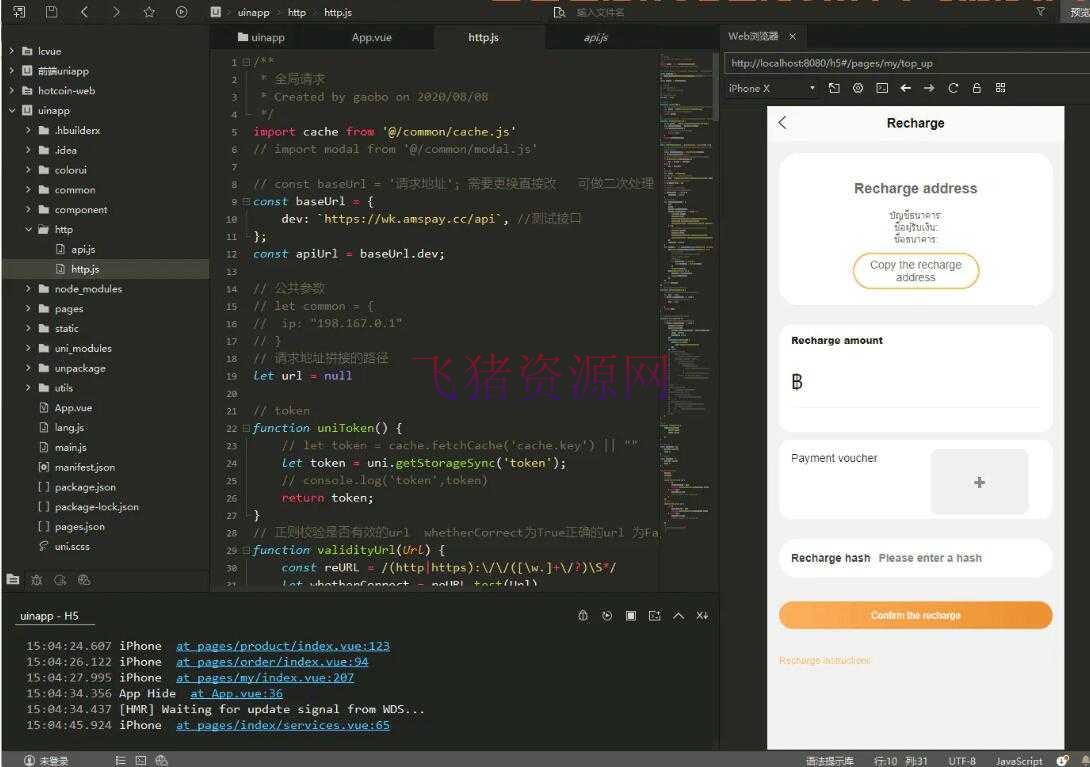Open the browser console terminal icon
The image size is (1090, 767).
coord(881,88)
